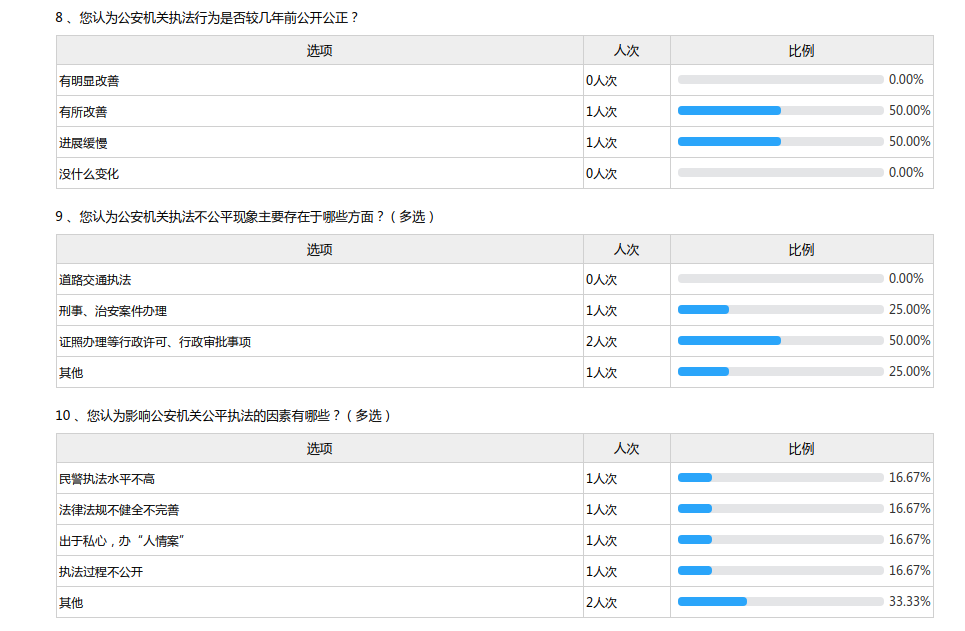Click the '其他' option in question 9
This screenshot has height=631, width=965.
pos(71,373)
